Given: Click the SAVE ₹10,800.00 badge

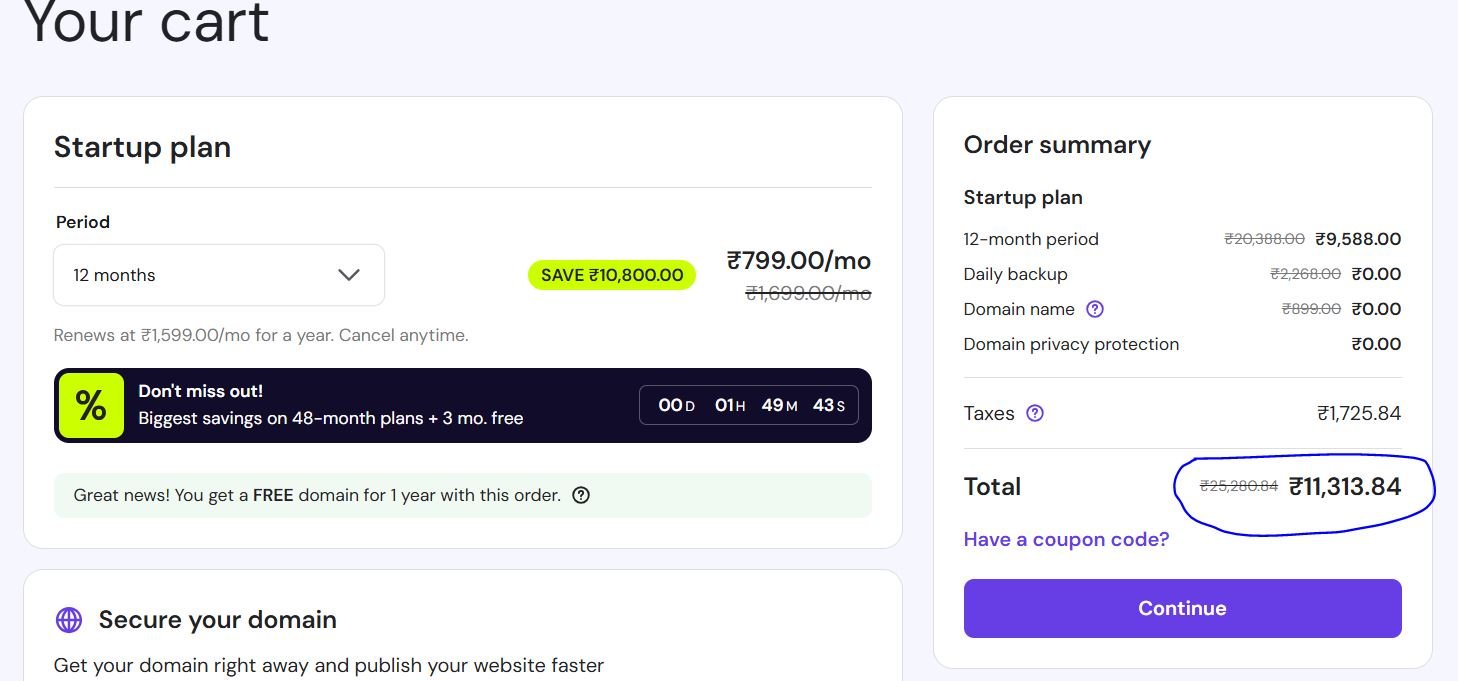Looking at the screenshot, I should [611, 275].
